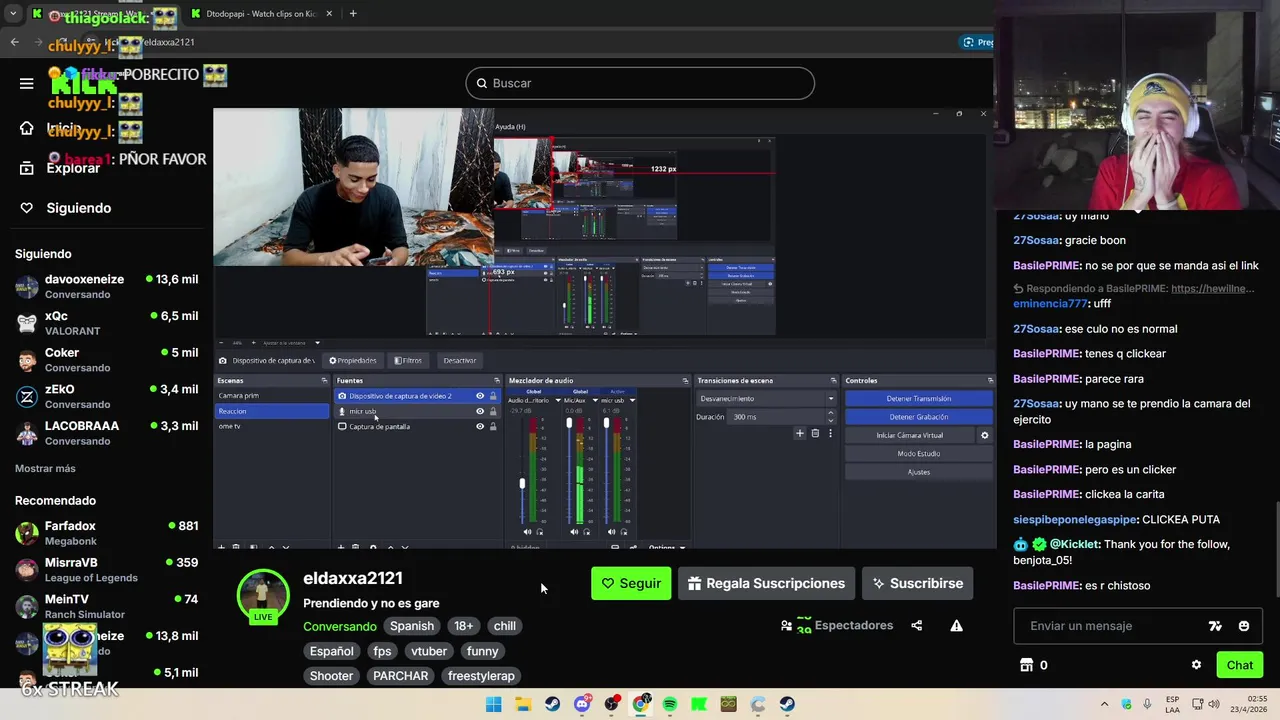1280x720 pixels.
Task: Select the ome tv scene
Action: [x=271, y=426]
